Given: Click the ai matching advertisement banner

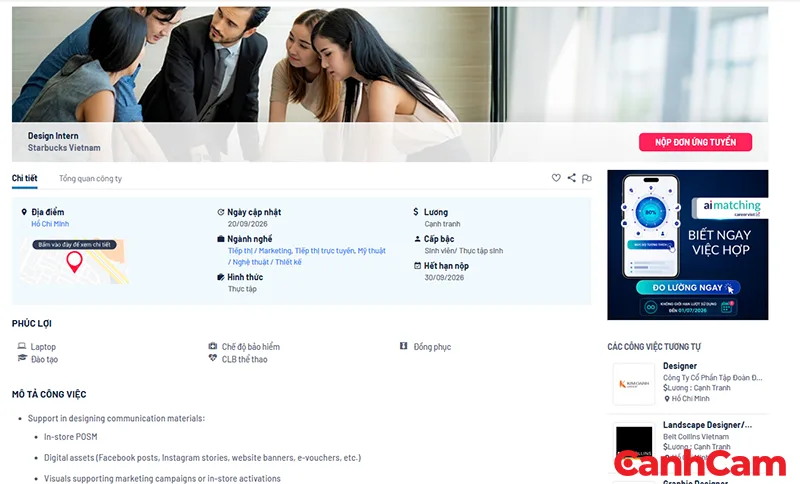Looking at the screenshot, I should click(687, 245).
